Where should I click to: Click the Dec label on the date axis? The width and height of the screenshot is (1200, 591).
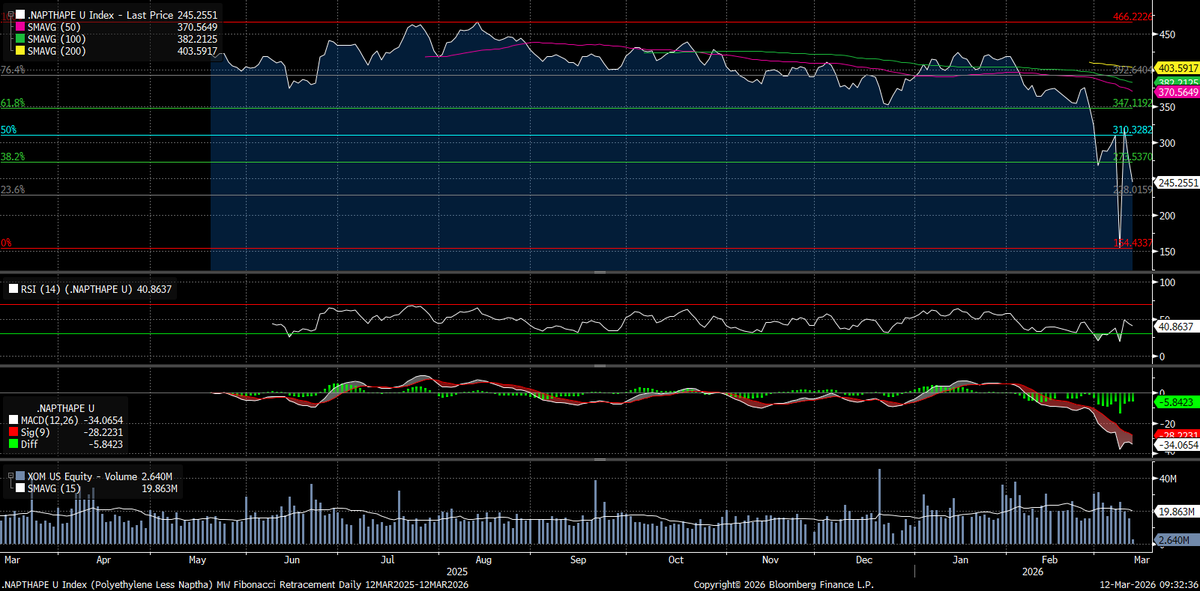coord(865,559)
